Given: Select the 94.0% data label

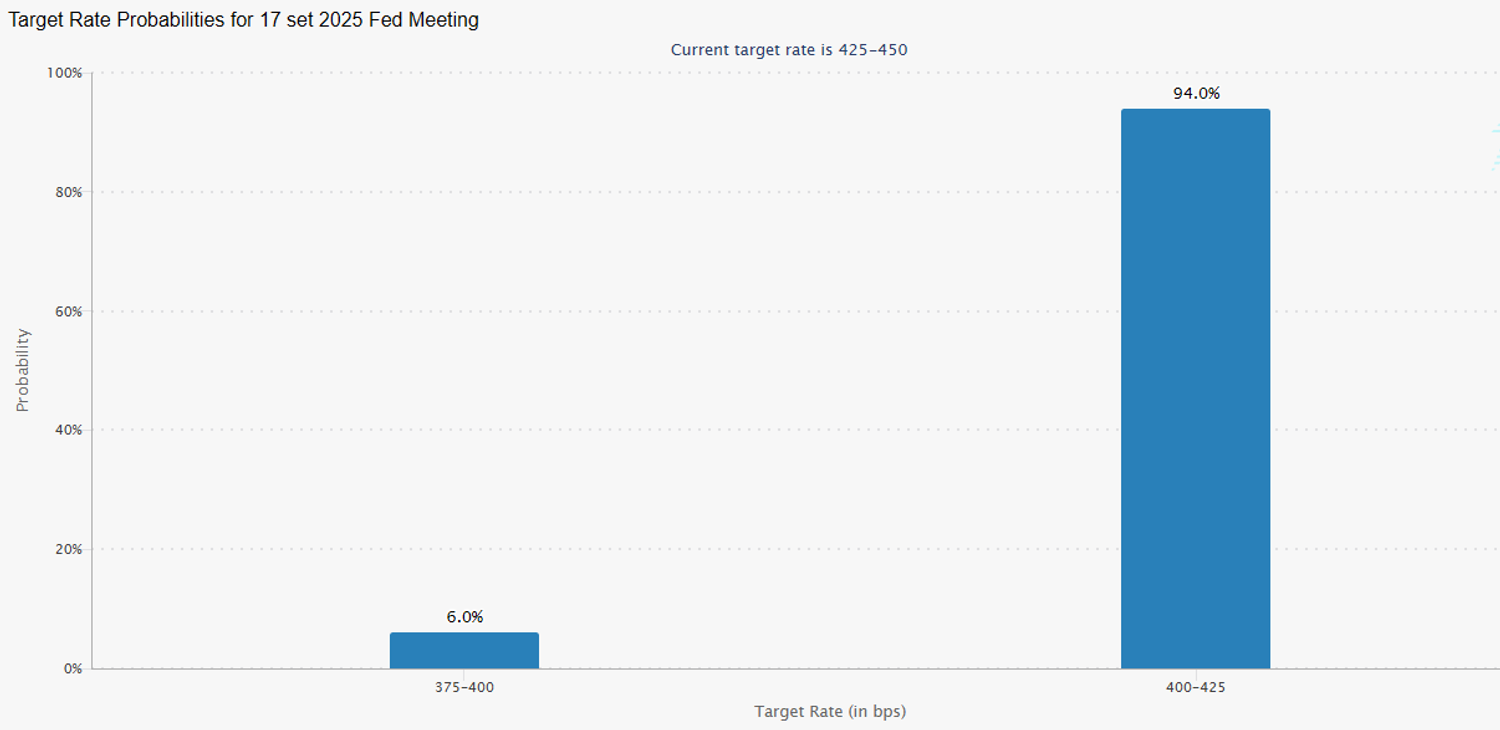Looking at the screenshot, I should coord(1196,93).
